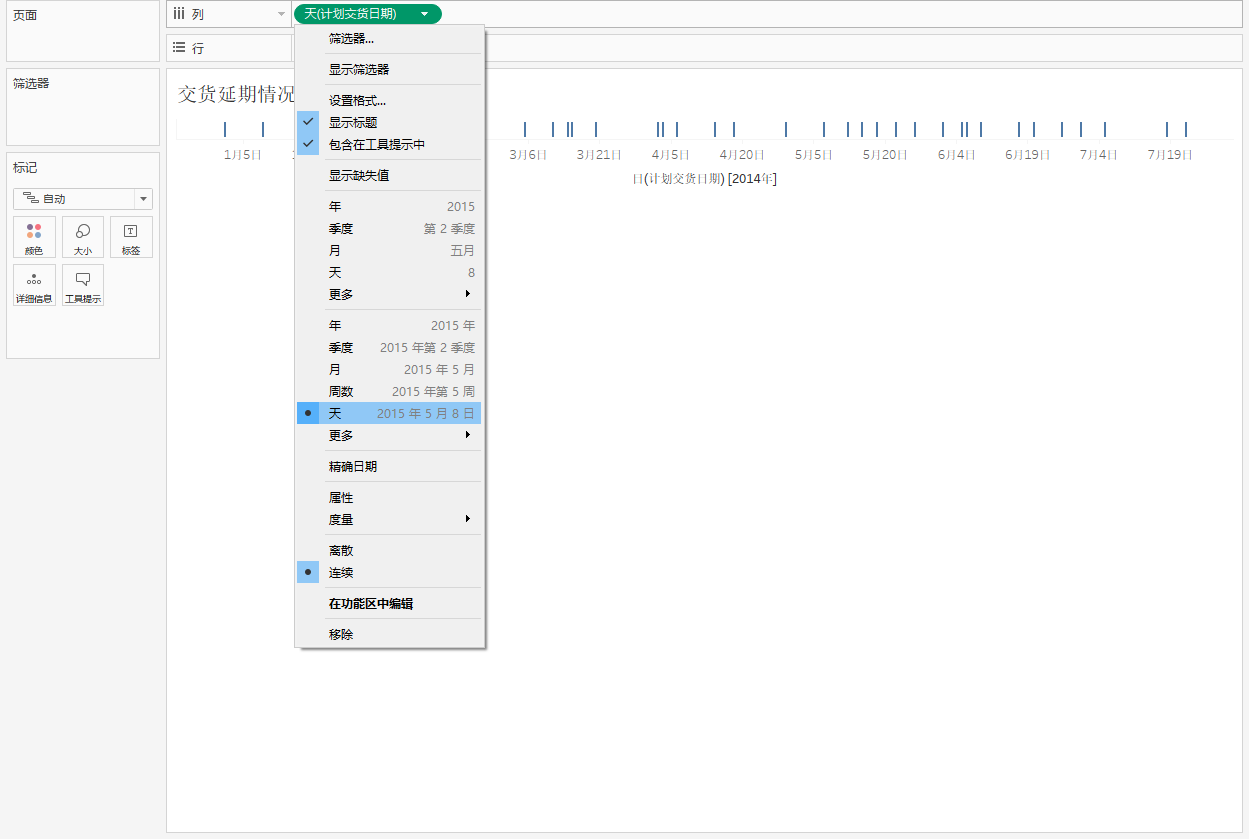The image size is (1249, 839).
Task: Click the 6月4日 axis label
Action: pos(957,155)
